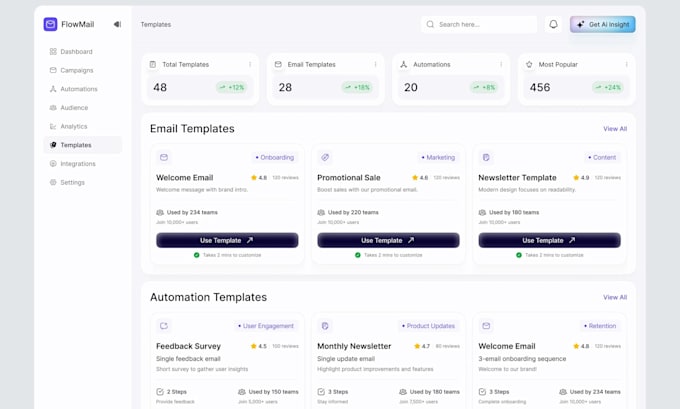Open the Settings sidebar label

[72, 182]
